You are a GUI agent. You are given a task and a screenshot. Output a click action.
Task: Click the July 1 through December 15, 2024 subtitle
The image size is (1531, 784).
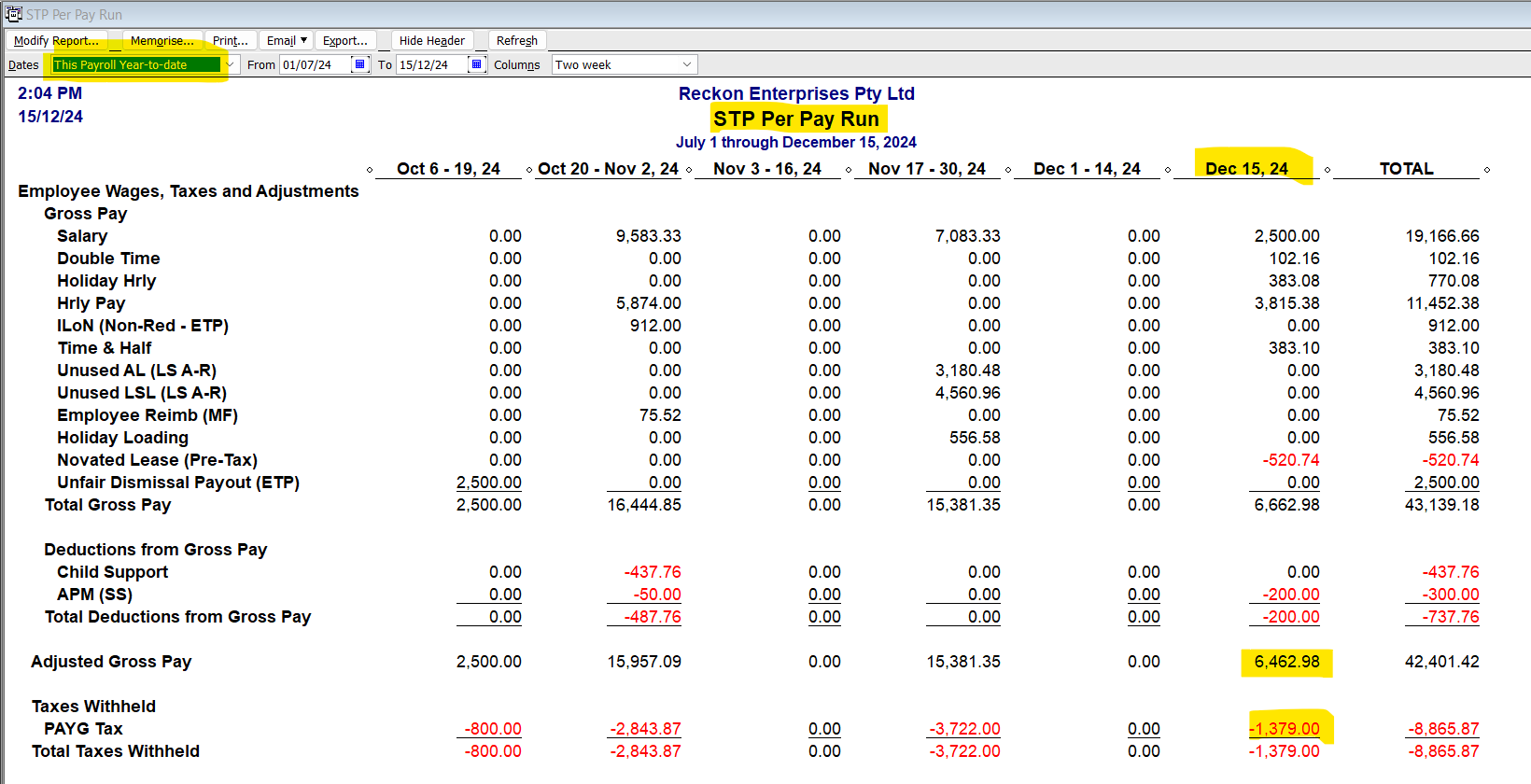(796, 142)
